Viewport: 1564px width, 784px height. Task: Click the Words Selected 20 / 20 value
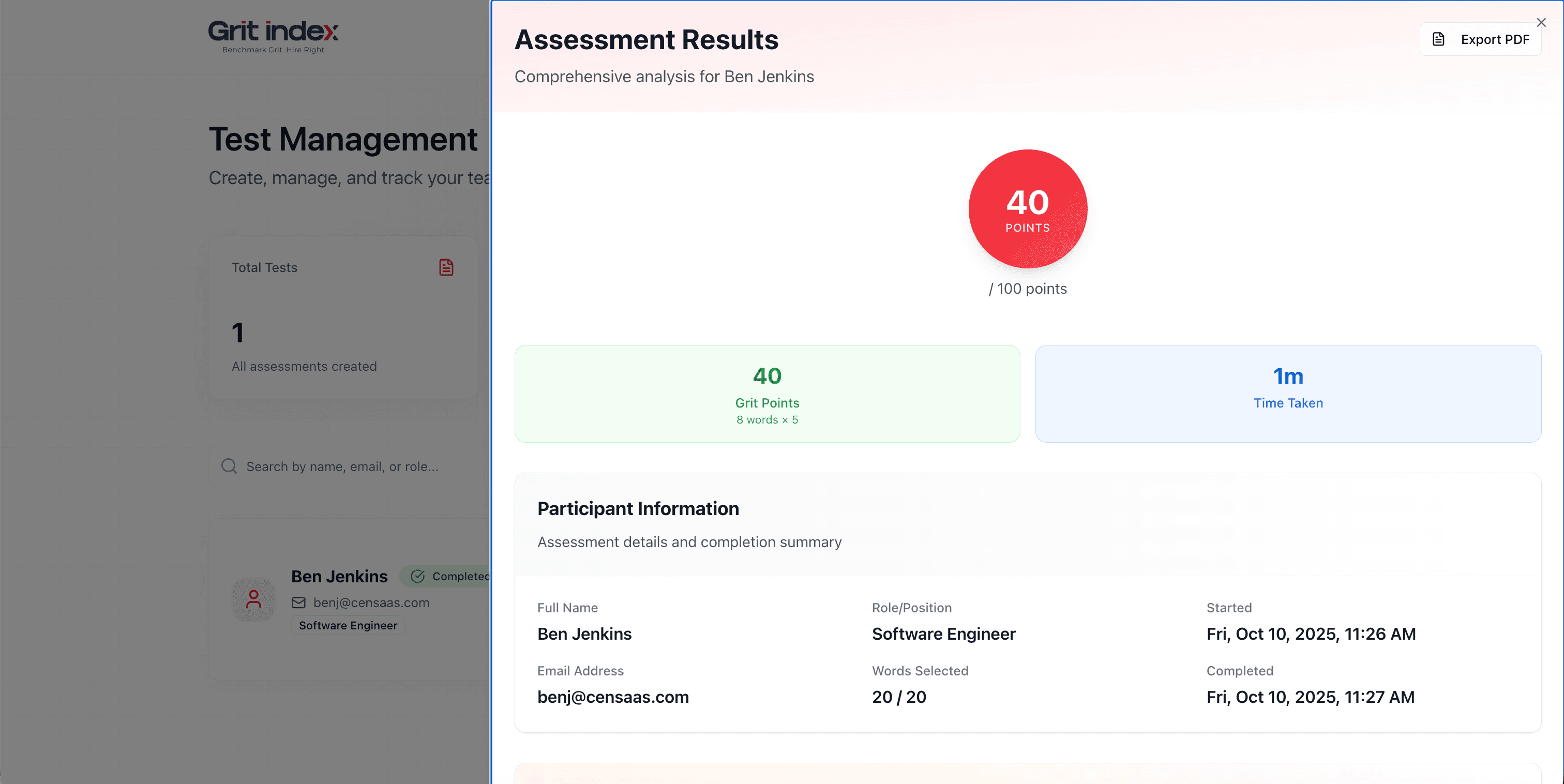click(x=898, y=697)
